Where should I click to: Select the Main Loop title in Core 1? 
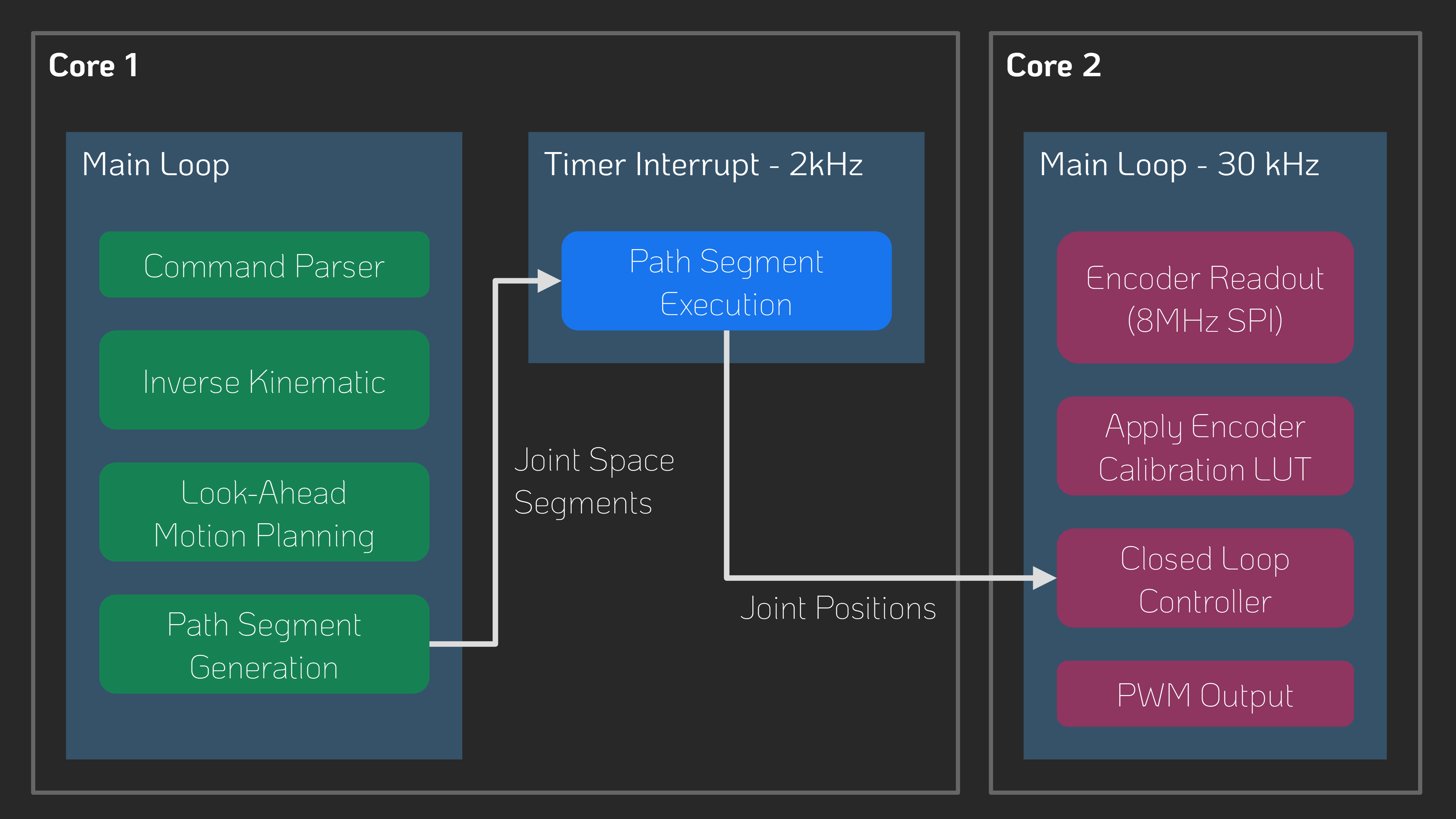[x=155, y=165]
